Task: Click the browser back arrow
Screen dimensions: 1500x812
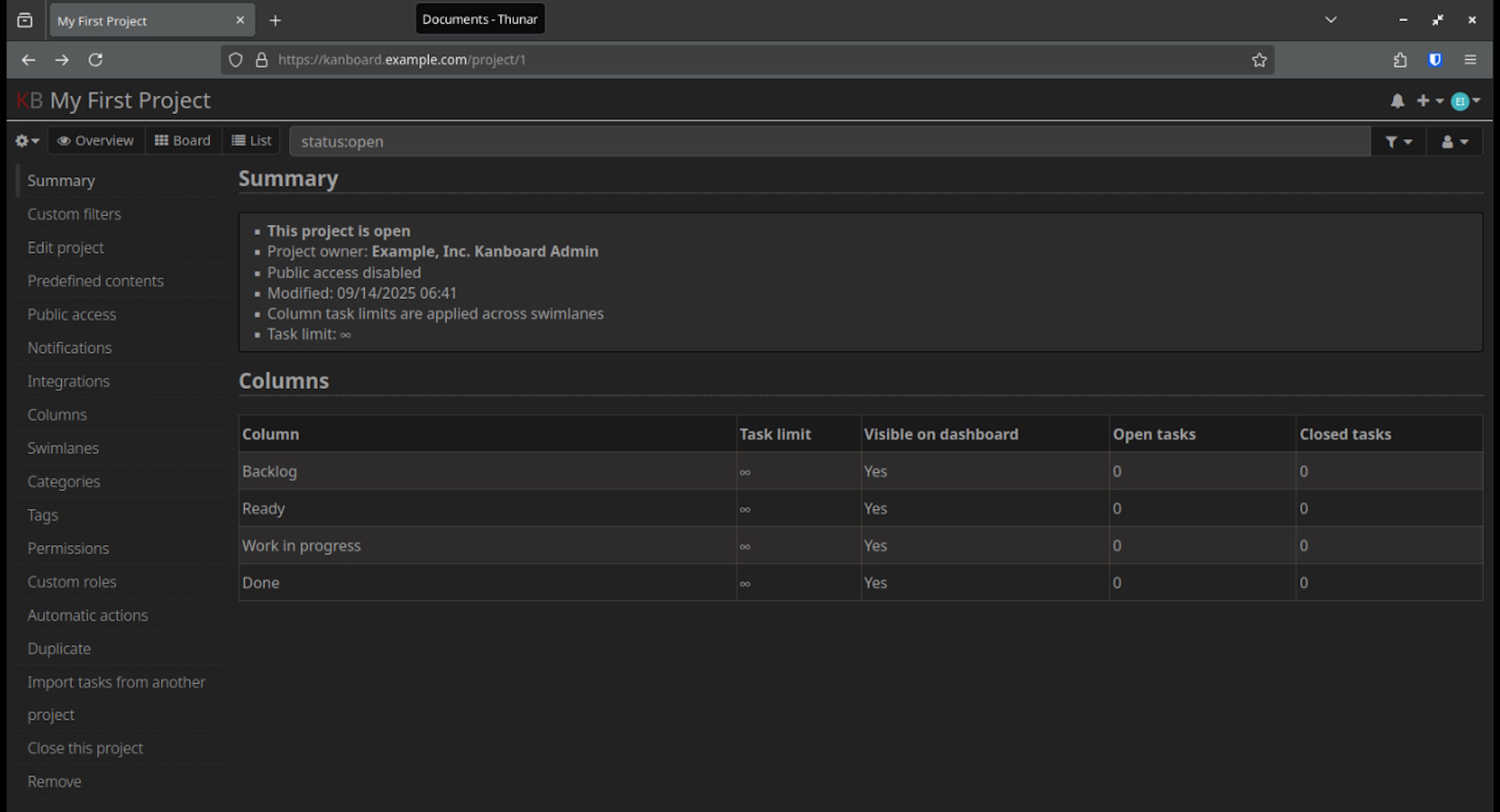Action: pyautogui.click(x=28, y=60)
